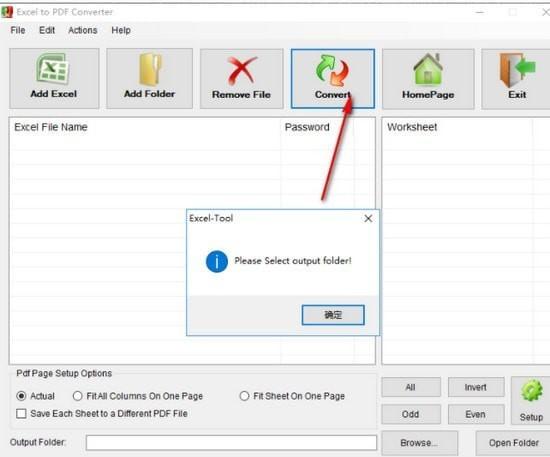Image resolution: width=550 pixels, height=457 pixels.
Task: Open the Help menu
Action: click(x=121, y=30)
